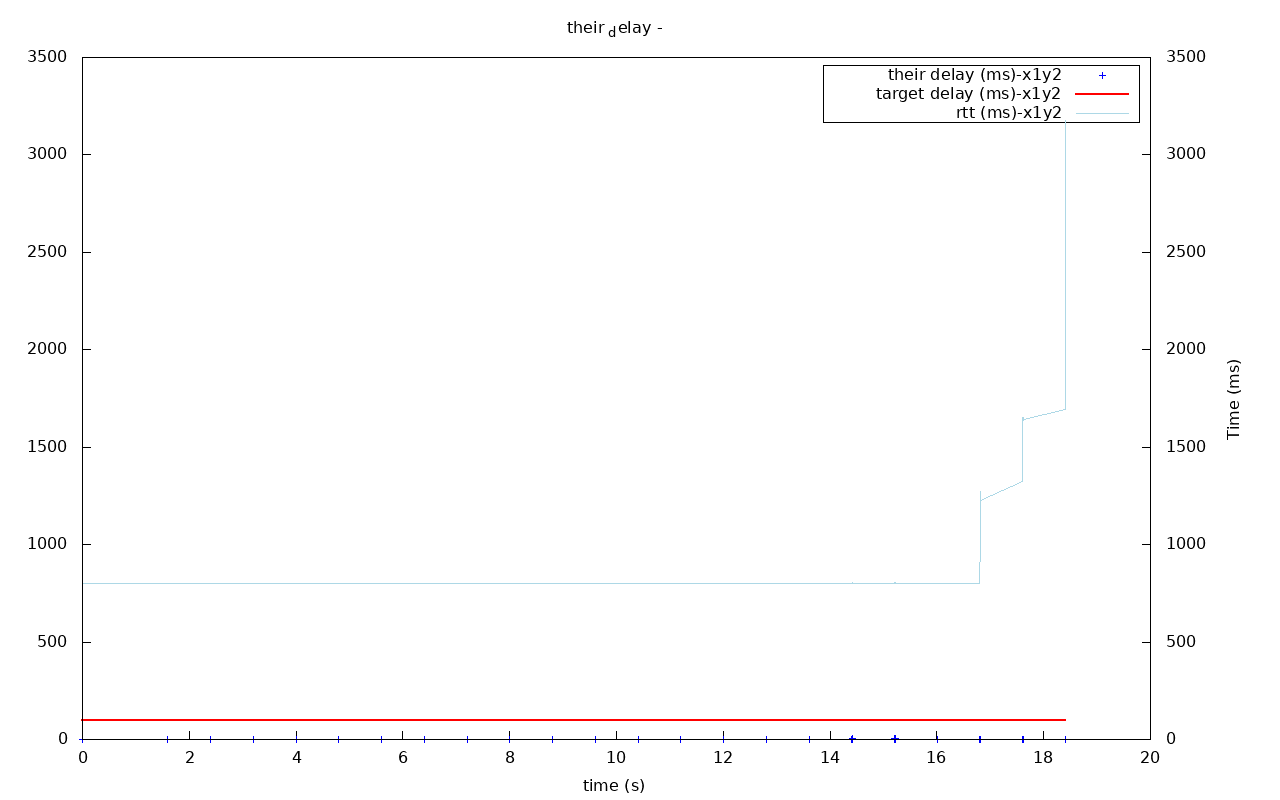1280x800 pixels.
Task: Click right y-axis tick label 500
Action: coord(1181,642)
